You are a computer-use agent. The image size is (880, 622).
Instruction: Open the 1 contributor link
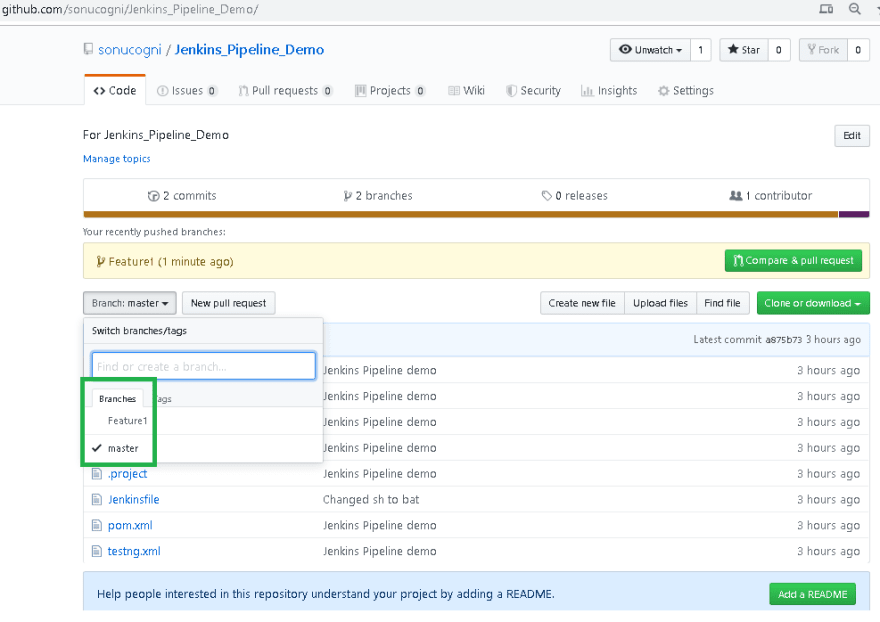pos(771,196)
